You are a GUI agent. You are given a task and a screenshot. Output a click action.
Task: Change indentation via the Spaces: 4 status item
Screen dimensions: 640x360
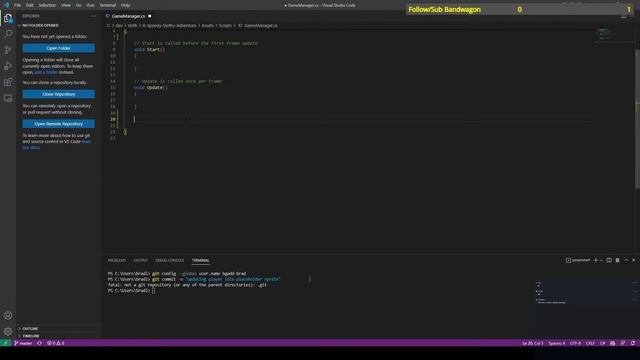[557, 343]
